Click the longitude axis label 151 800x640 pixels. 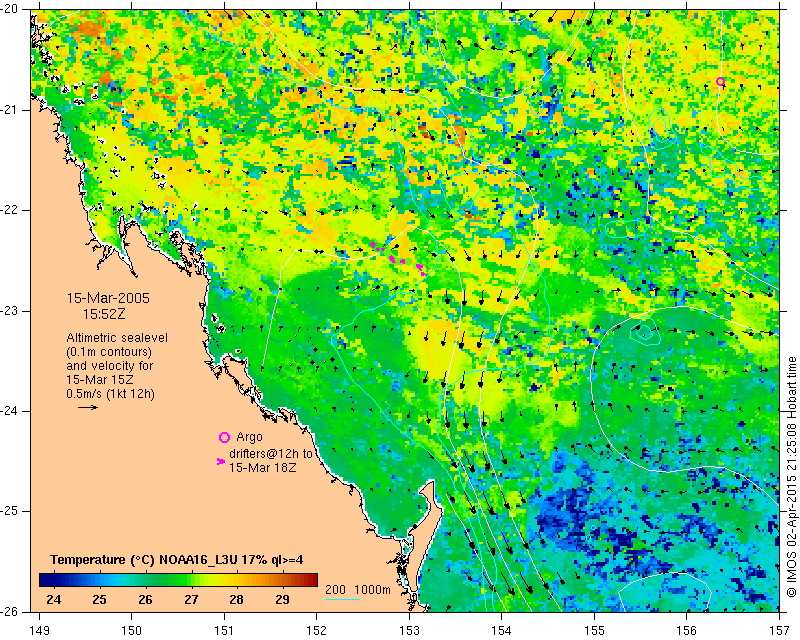[x=224, y=631]
